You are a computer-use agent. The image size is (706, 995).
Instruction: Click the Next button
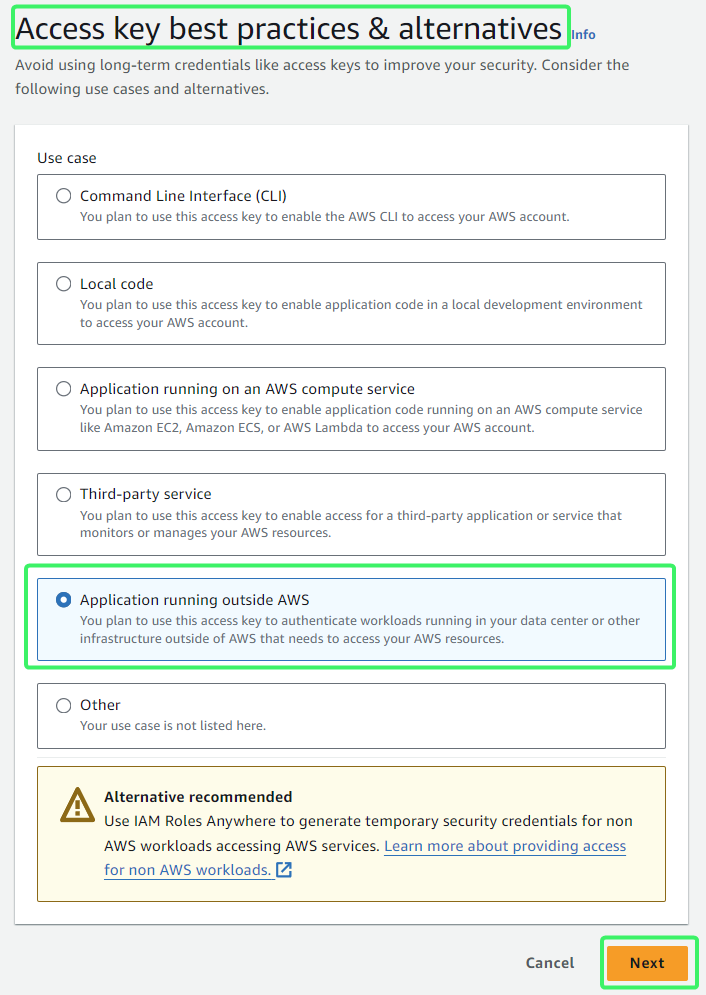(647, 963)
